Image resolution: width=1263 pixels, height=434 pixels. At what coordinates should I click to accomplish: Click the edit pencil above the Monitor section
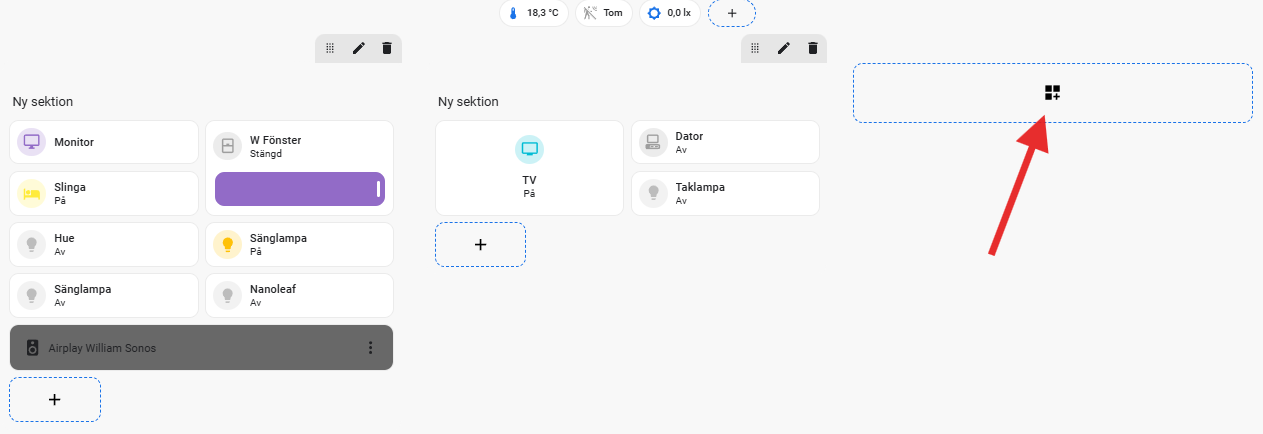coord(358,48)
